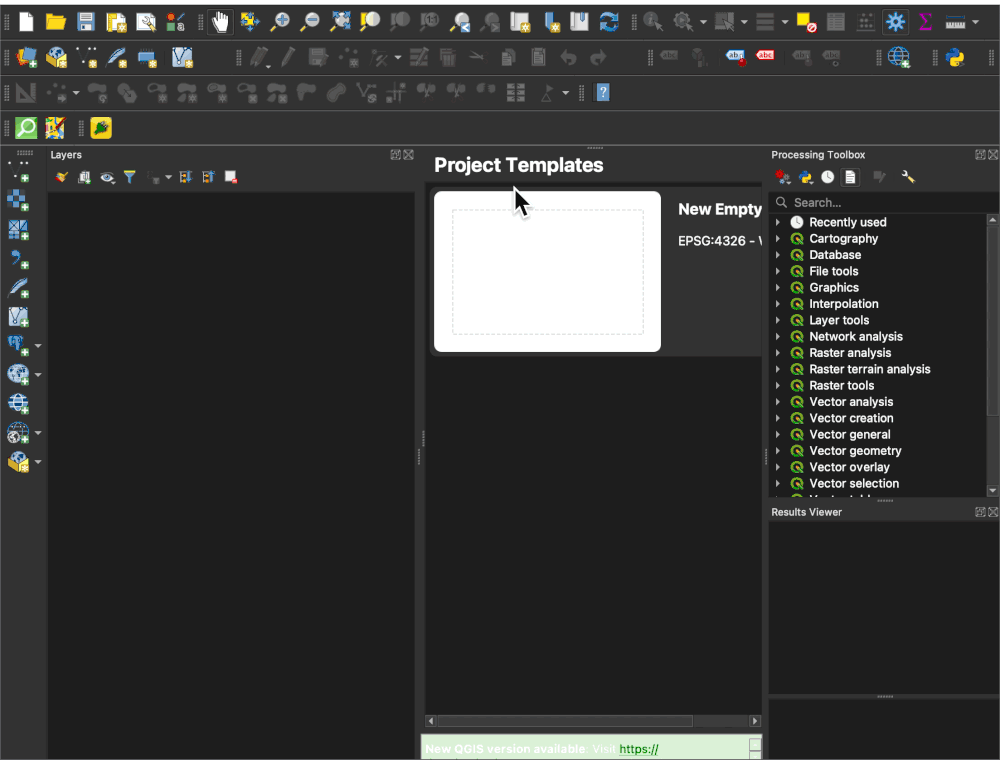This screenshot has width=1000, height=760.
Task: Float the Layers panel button
Action: [395, 155]
